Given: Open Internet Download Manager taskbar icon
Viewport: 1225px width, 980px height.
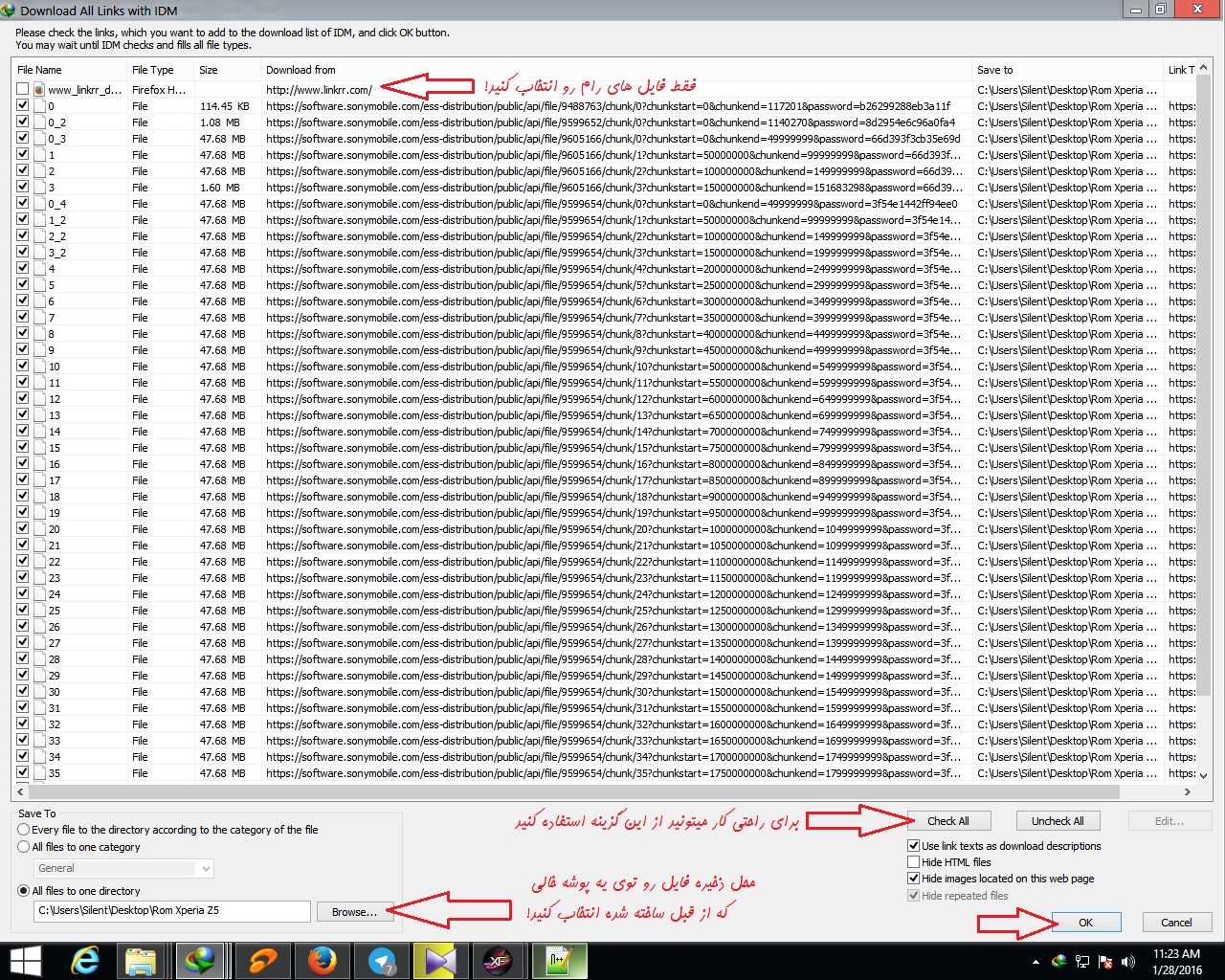Looking at the screenshot, I should pyautogui.click(x=200, y=961).
